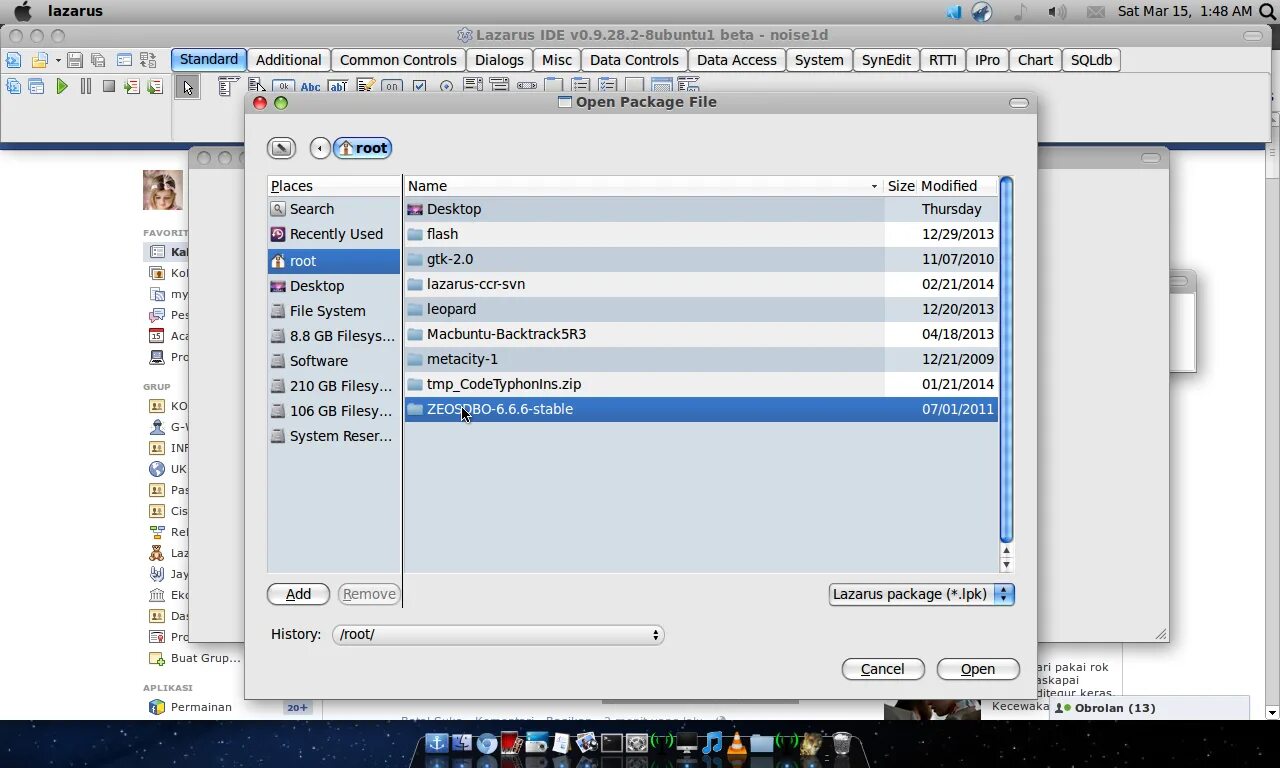
Task: Select the gtk-2.0 folder
Action: click(x=701, y=259)
